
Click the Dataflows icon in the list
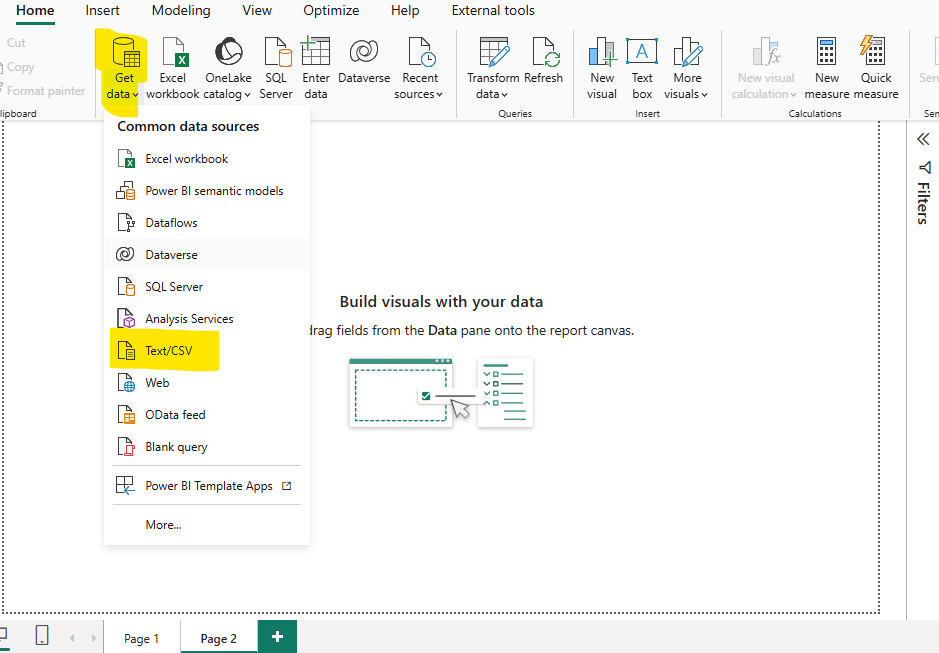[x=126, y=223]
